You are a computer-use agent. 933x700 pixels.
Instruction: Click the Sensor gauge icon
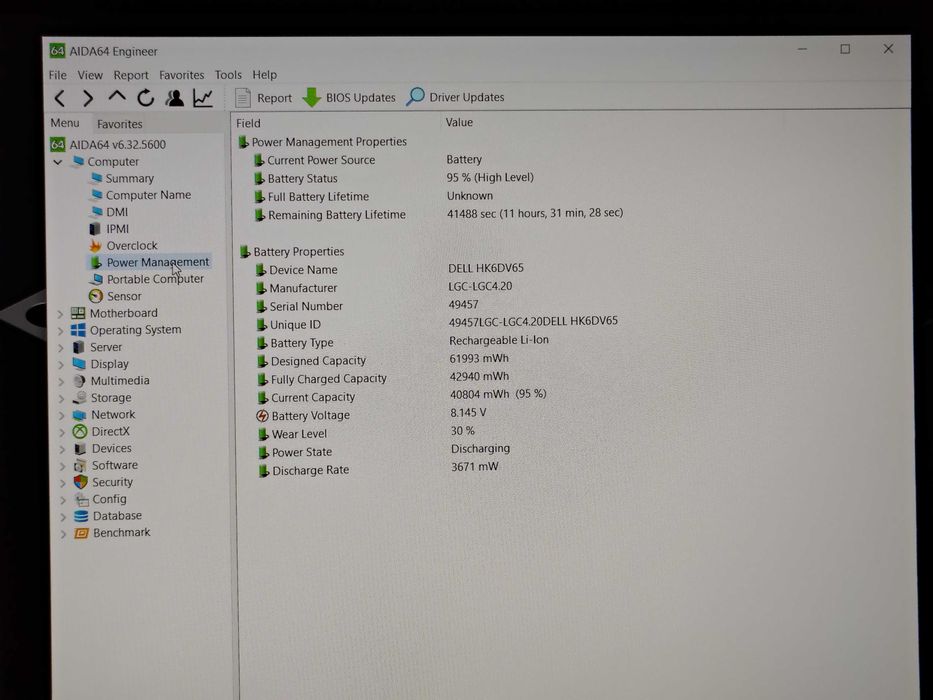click(x=95, y=296)
